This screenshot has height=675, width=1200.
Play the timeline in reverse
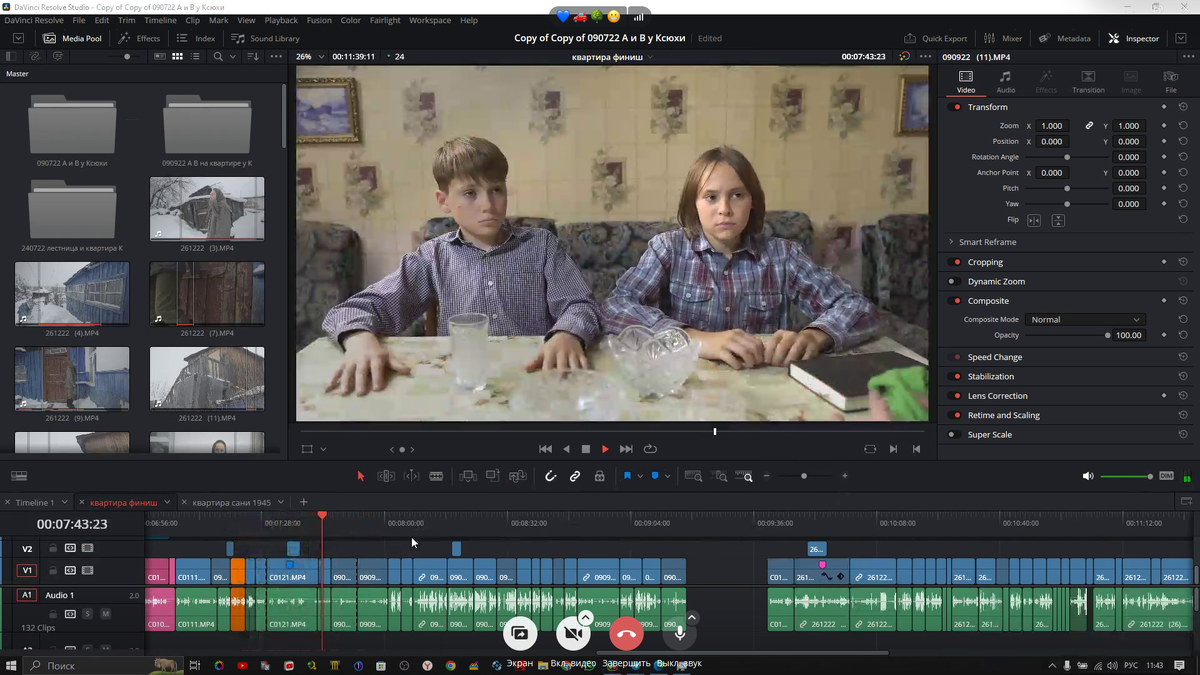566,449
